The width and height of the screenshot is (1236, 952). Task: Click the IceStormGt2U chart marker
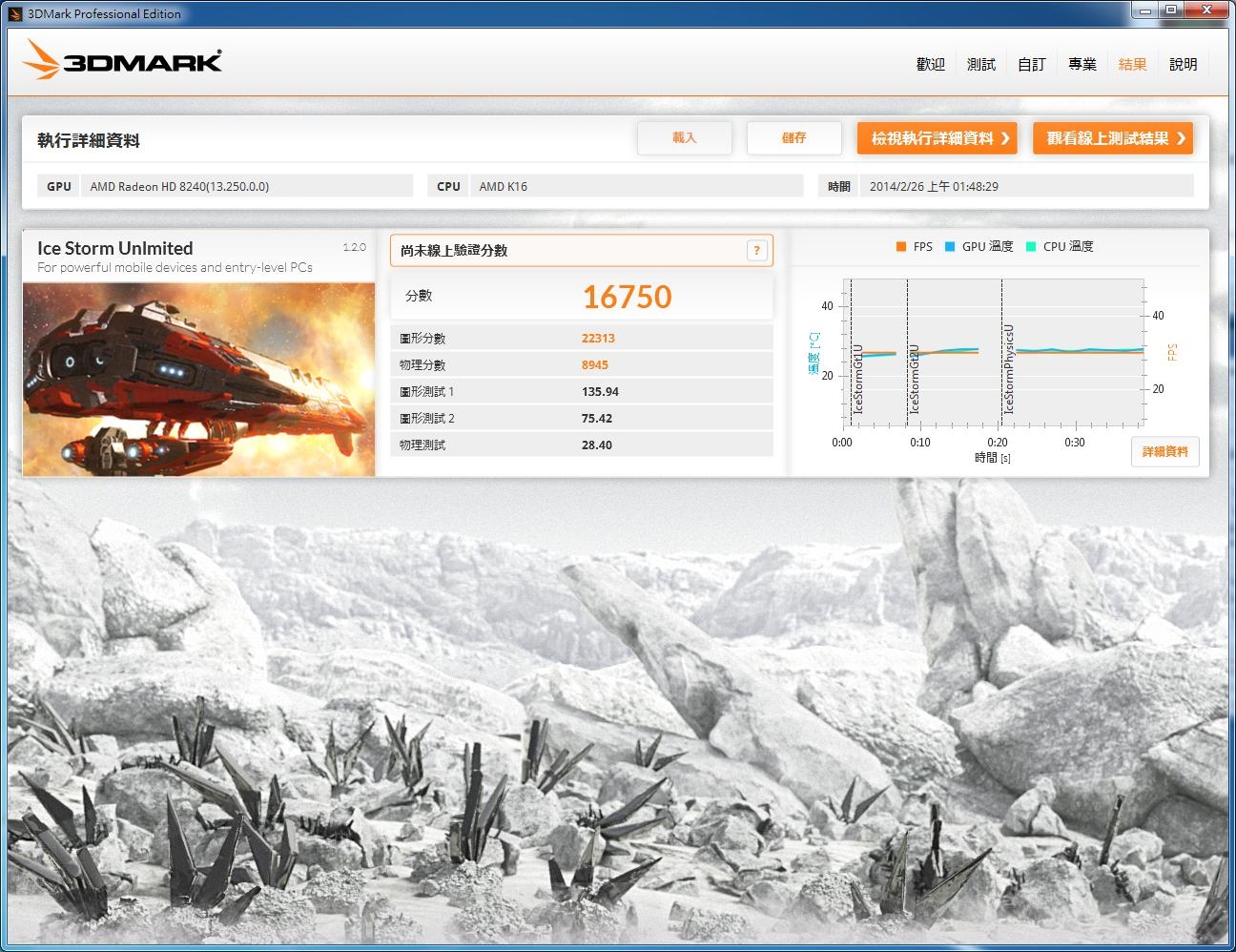coord(914,379)
